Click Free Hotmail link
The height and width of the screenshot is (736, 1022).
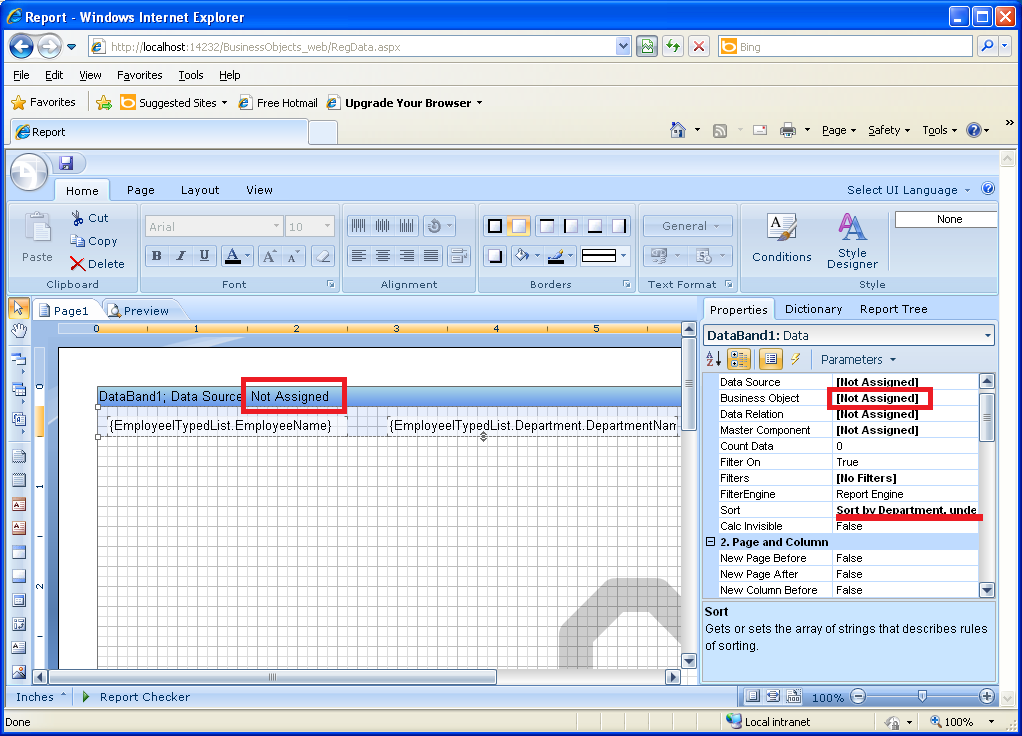pos(278,103)
